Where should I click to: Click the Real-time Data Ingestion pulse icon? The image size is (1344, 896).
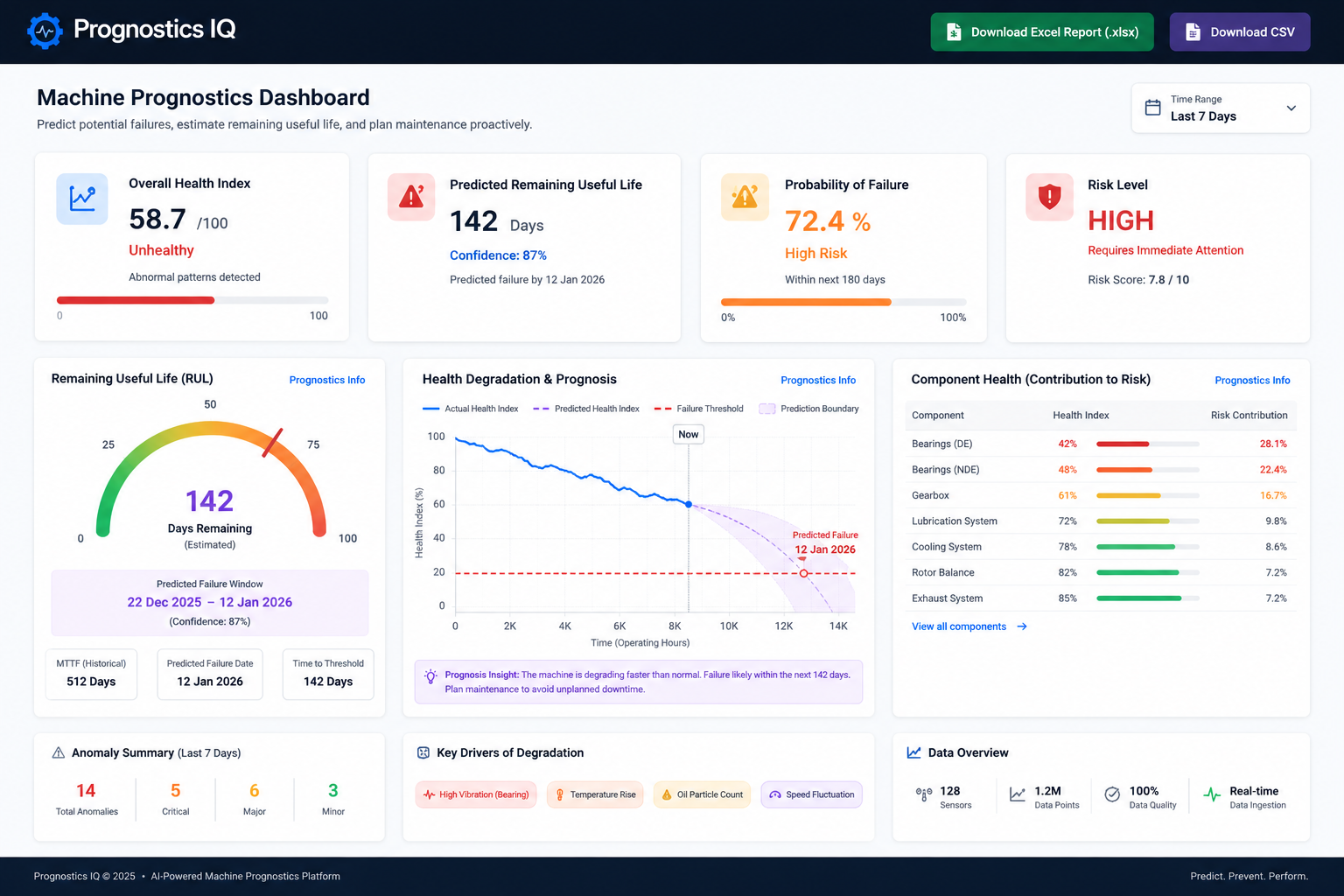coord(1212,794)
